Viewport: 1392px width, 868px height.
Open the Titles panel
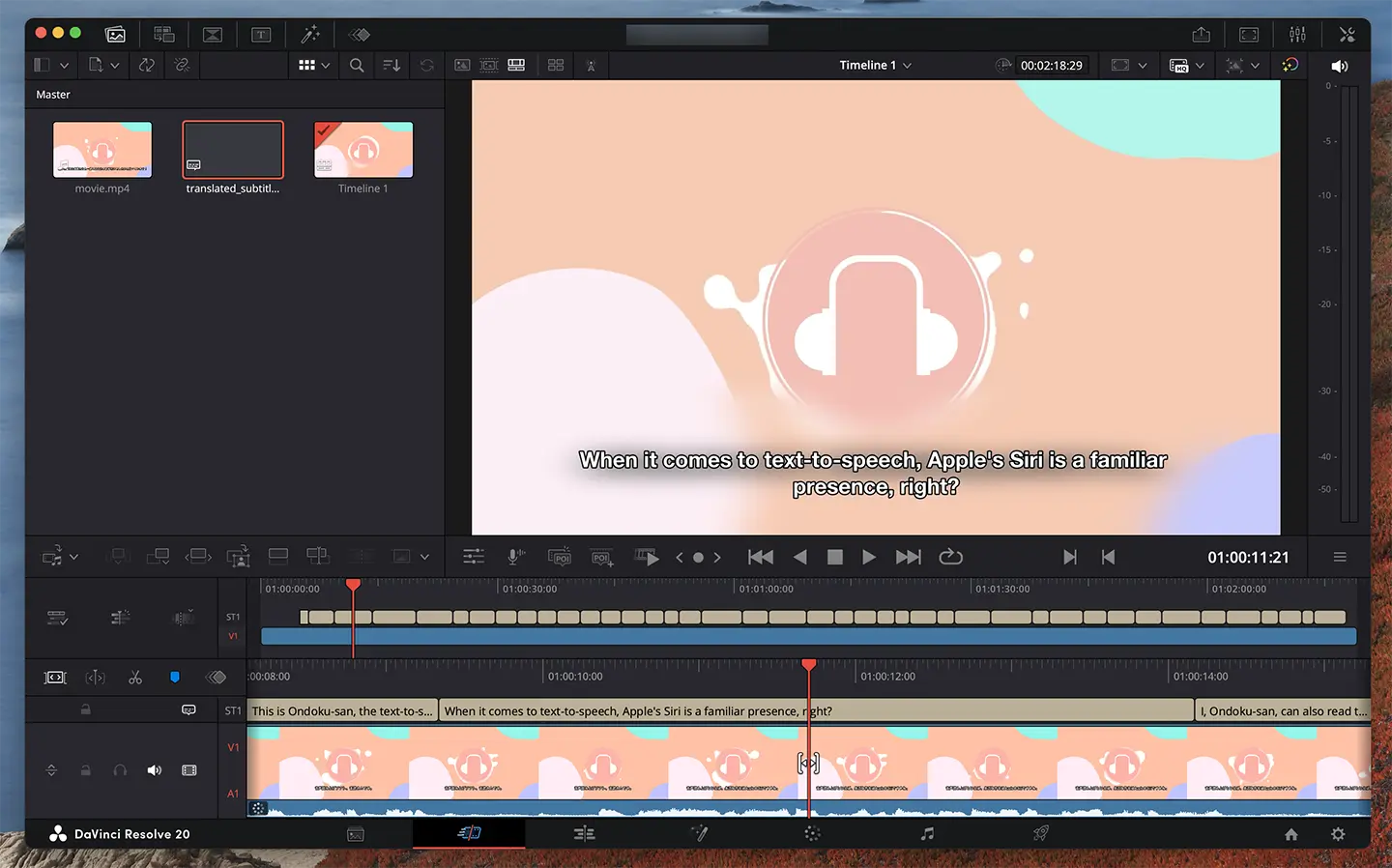261,35
